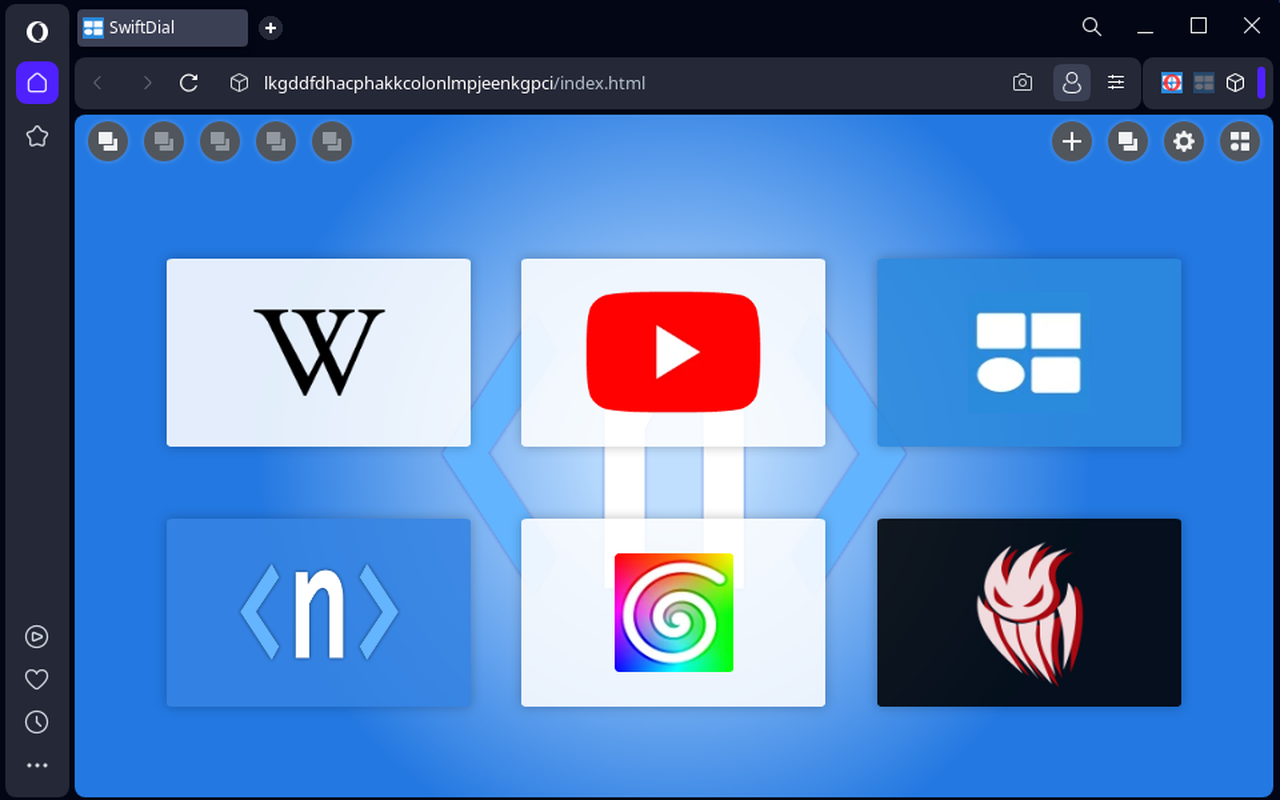Maximize the Opera window
Image resolution: width=1280 pixels, height=800 pixels.
point(1198,27)
